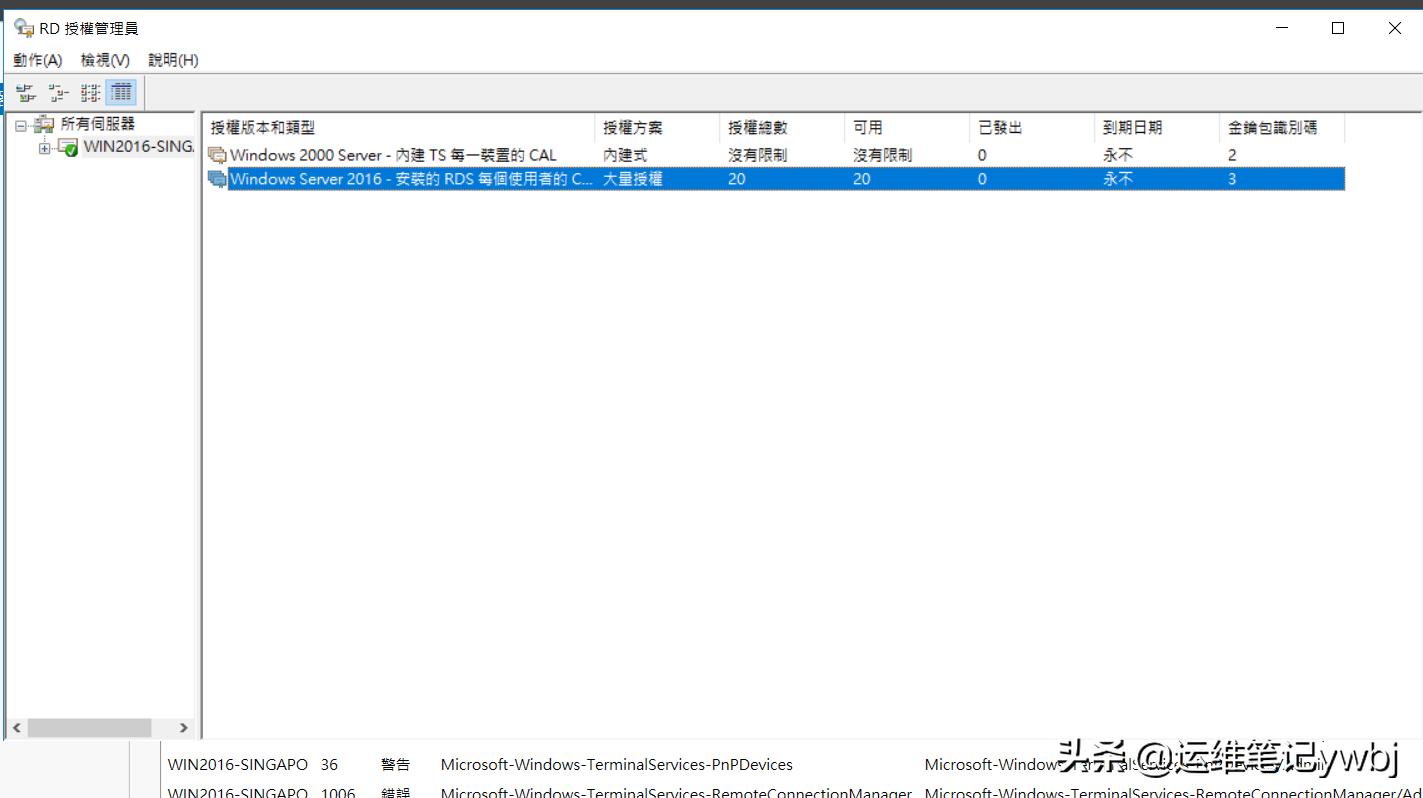Click the RD 授權管理員 title bar icon
The height and width of the screenshot is (798, 1423).
coord(23,27)
